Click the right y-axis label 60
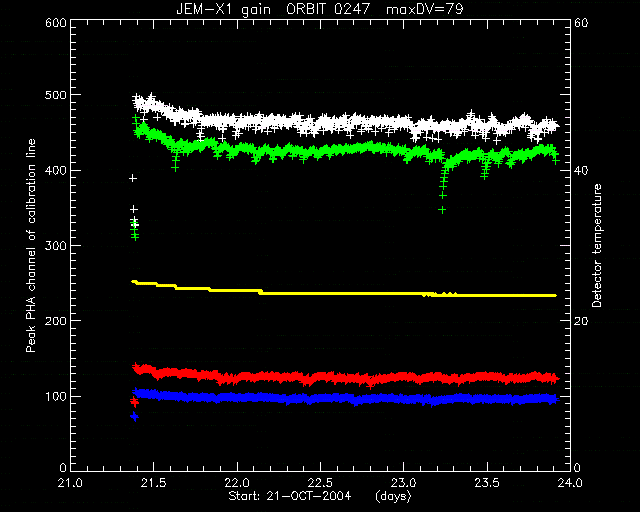 coord(581,22)
